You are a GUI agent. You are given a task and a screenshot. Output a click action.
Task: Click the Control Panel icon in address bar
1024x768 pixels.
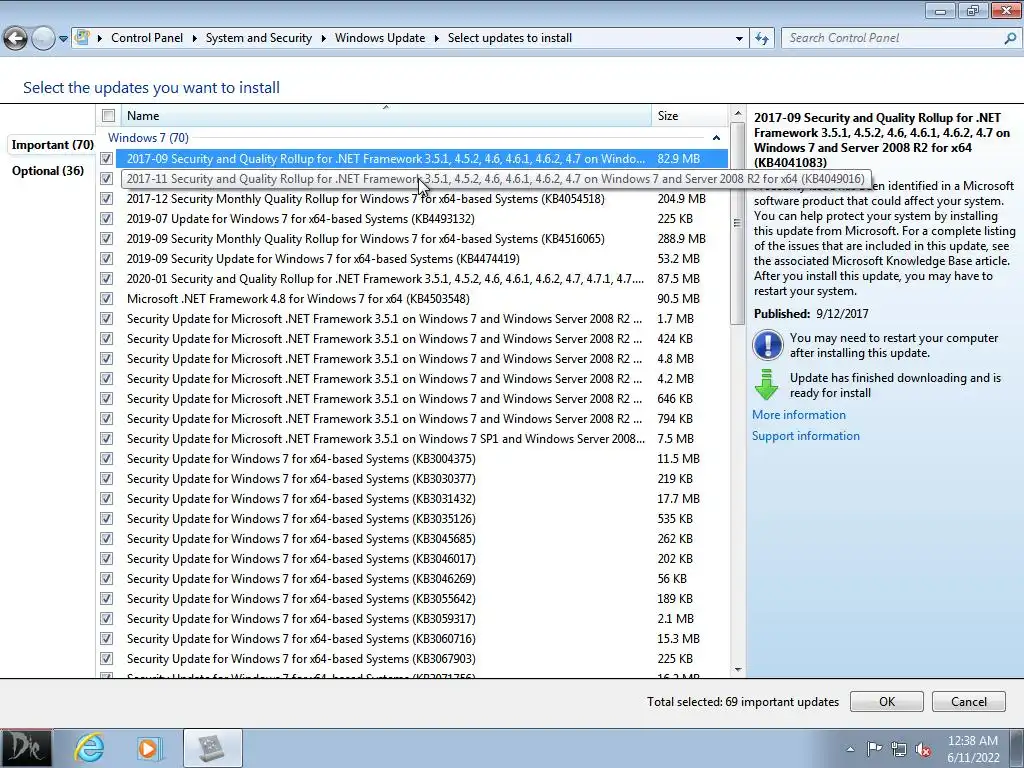82,37
